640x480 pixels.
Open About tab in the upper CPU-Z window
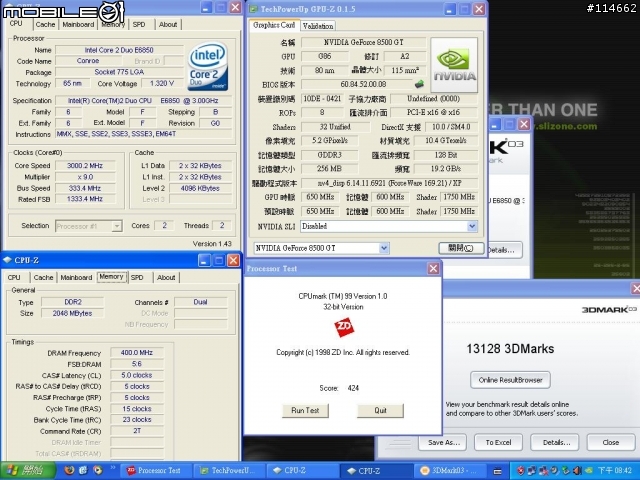click(x=168, y=24)
